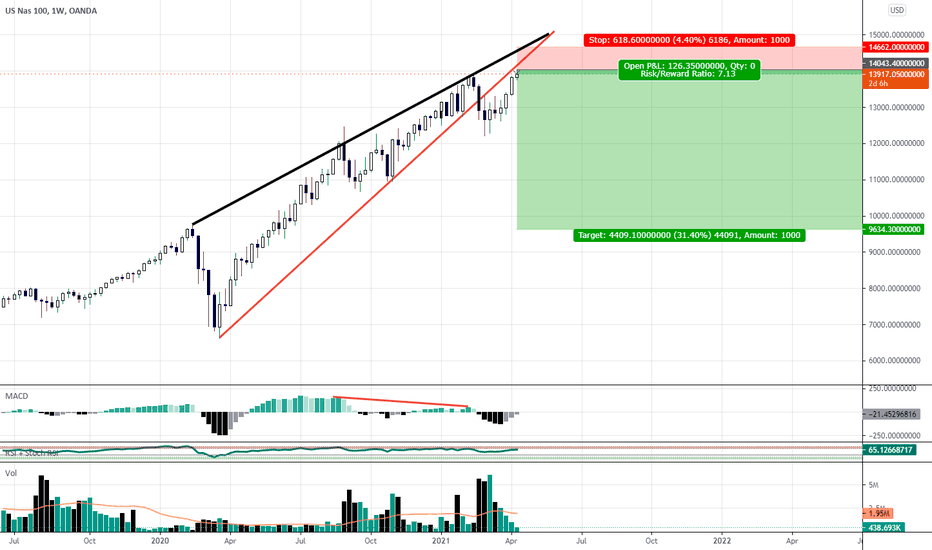
Task: Select the red Stop label of the short position
Action: click(x=689, y=40)
